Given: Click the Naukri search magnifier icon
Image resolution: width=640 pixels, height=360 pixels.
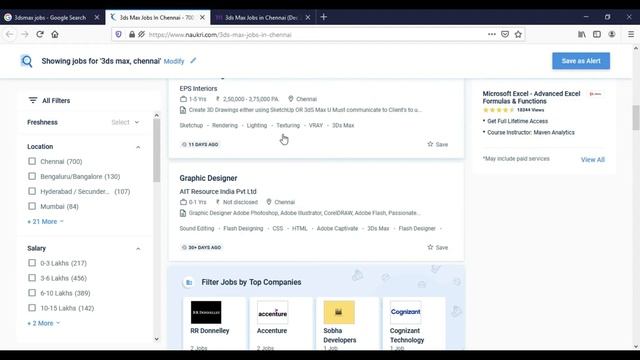Looking at the screenshot, I should tap(27, 61).
